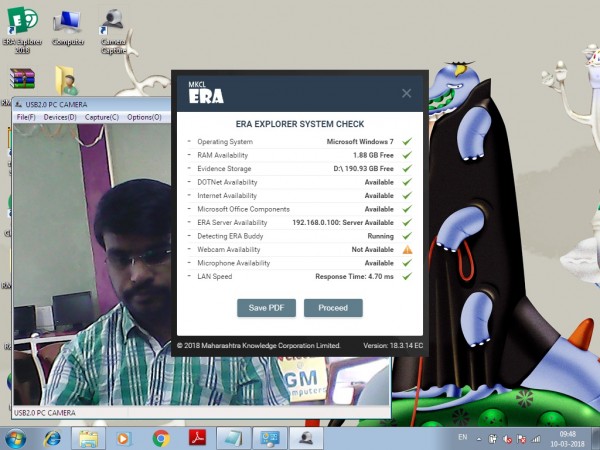Open Windows Media Player from taskbar

point(123,439)
